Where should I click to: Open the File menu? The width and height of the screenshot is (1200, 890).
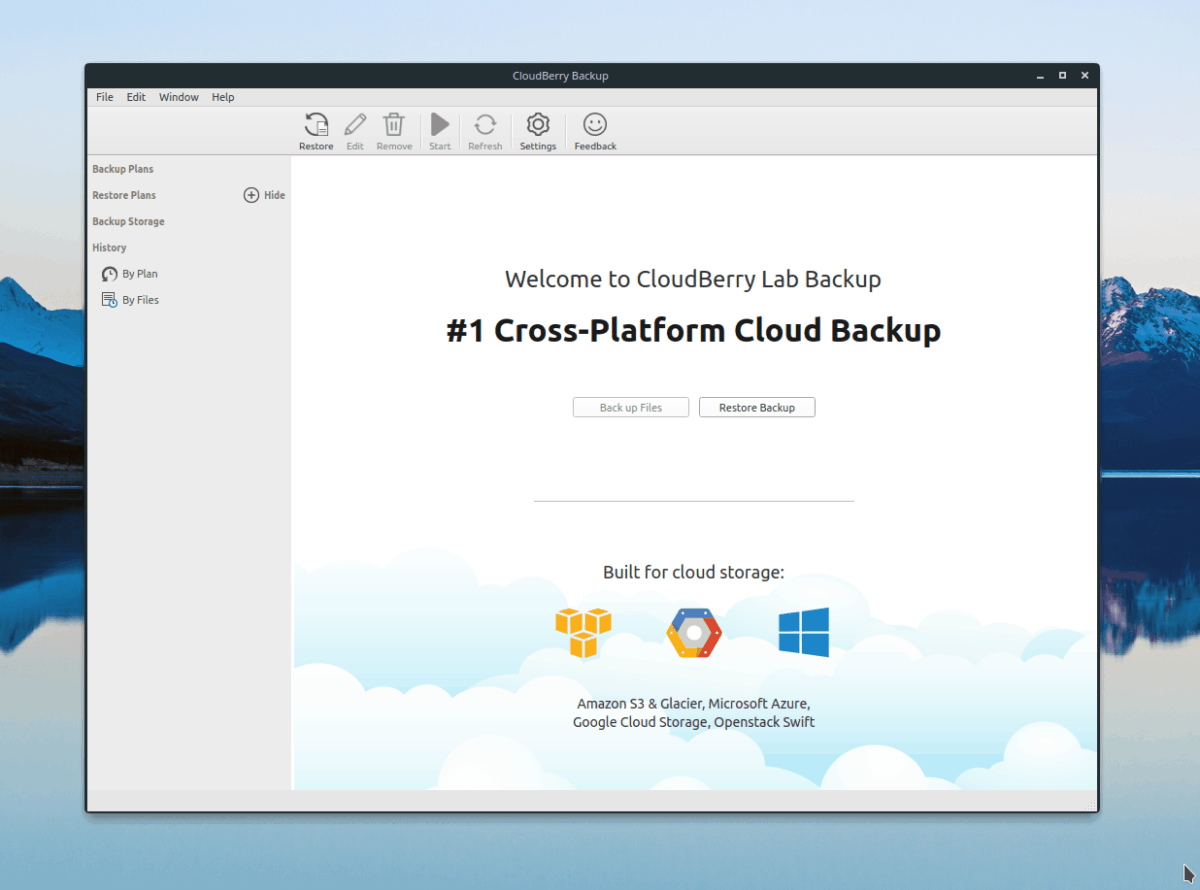[104, 97]
